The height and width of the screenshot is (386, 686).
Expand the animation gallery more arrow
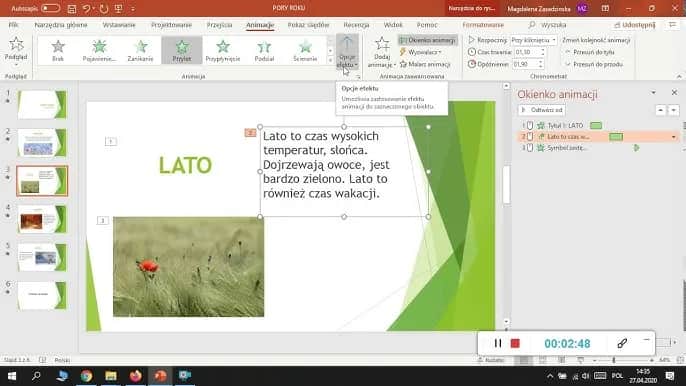click(x=330, y=61)
